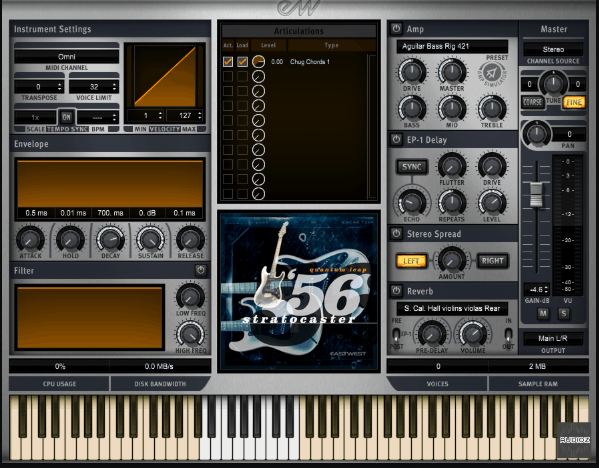
Task: Open the MIDI Channel Omni dropdown
Action: (66, 57)
